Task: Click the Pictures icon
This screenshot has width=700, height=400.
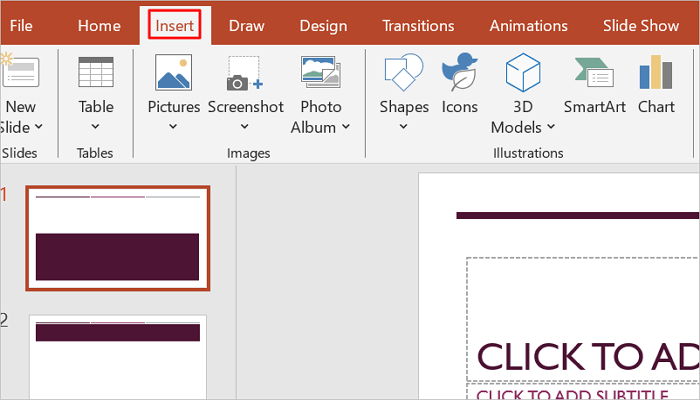Action: pyautogui.click(x=174, y=72)
